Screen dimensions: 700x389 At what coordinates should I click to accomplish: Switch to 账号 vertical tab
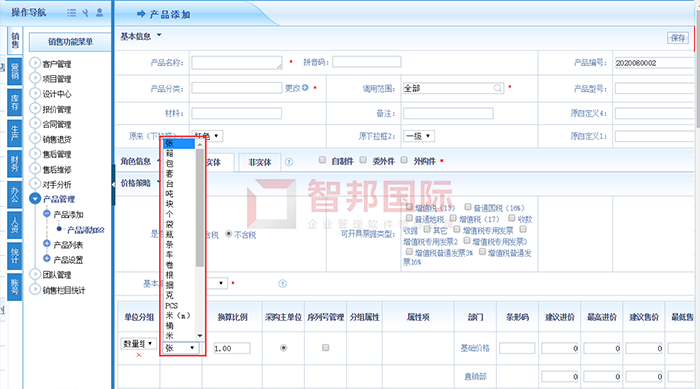pyautogui.click(x=15, y=287)
